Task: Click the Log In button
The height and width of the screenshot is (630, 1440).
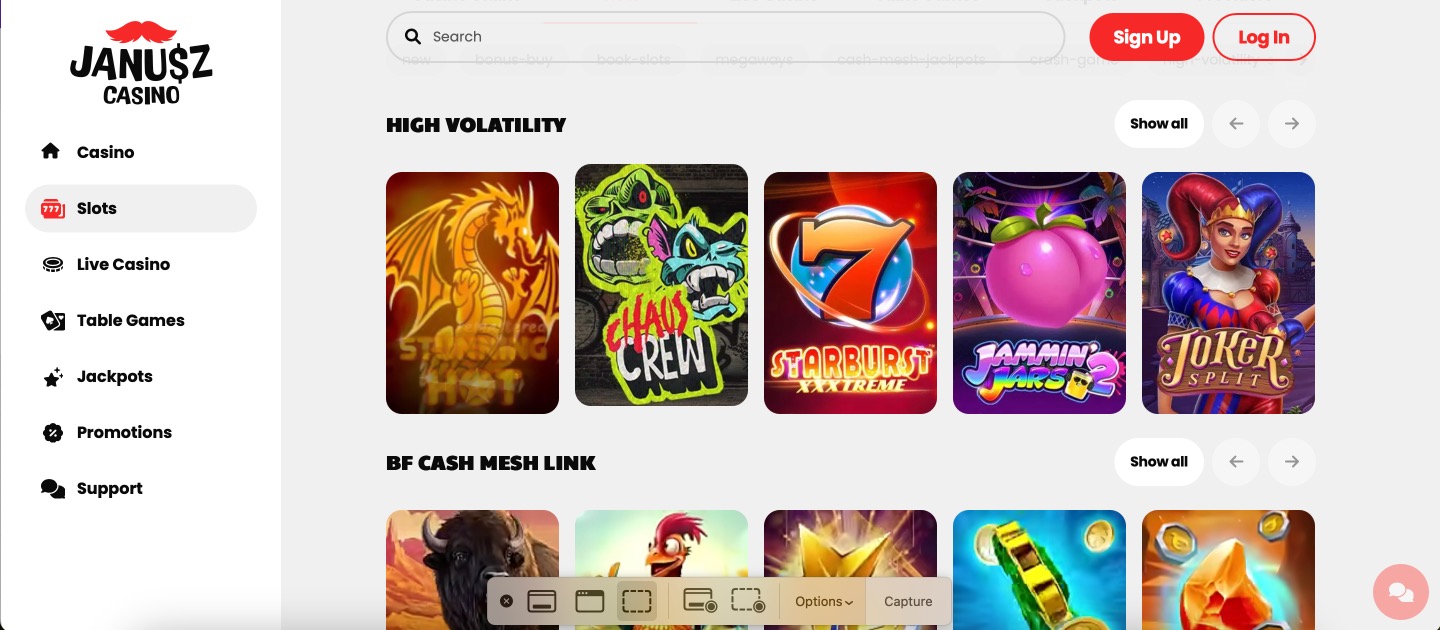Action: pyautogui.click(x=1264, y=37)
